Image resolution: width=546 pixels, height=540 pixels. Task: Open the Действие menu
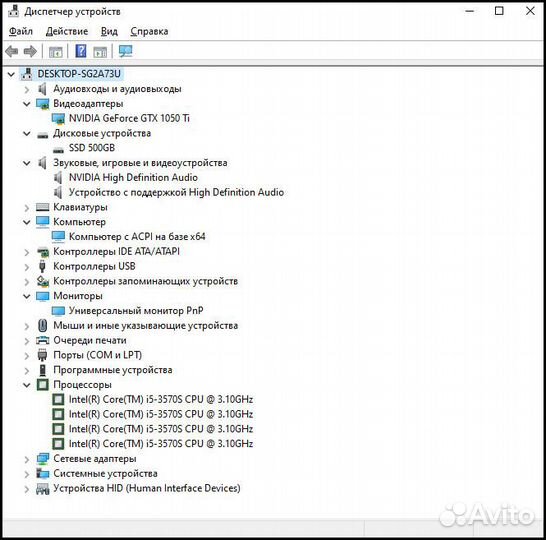click(67, 31)
